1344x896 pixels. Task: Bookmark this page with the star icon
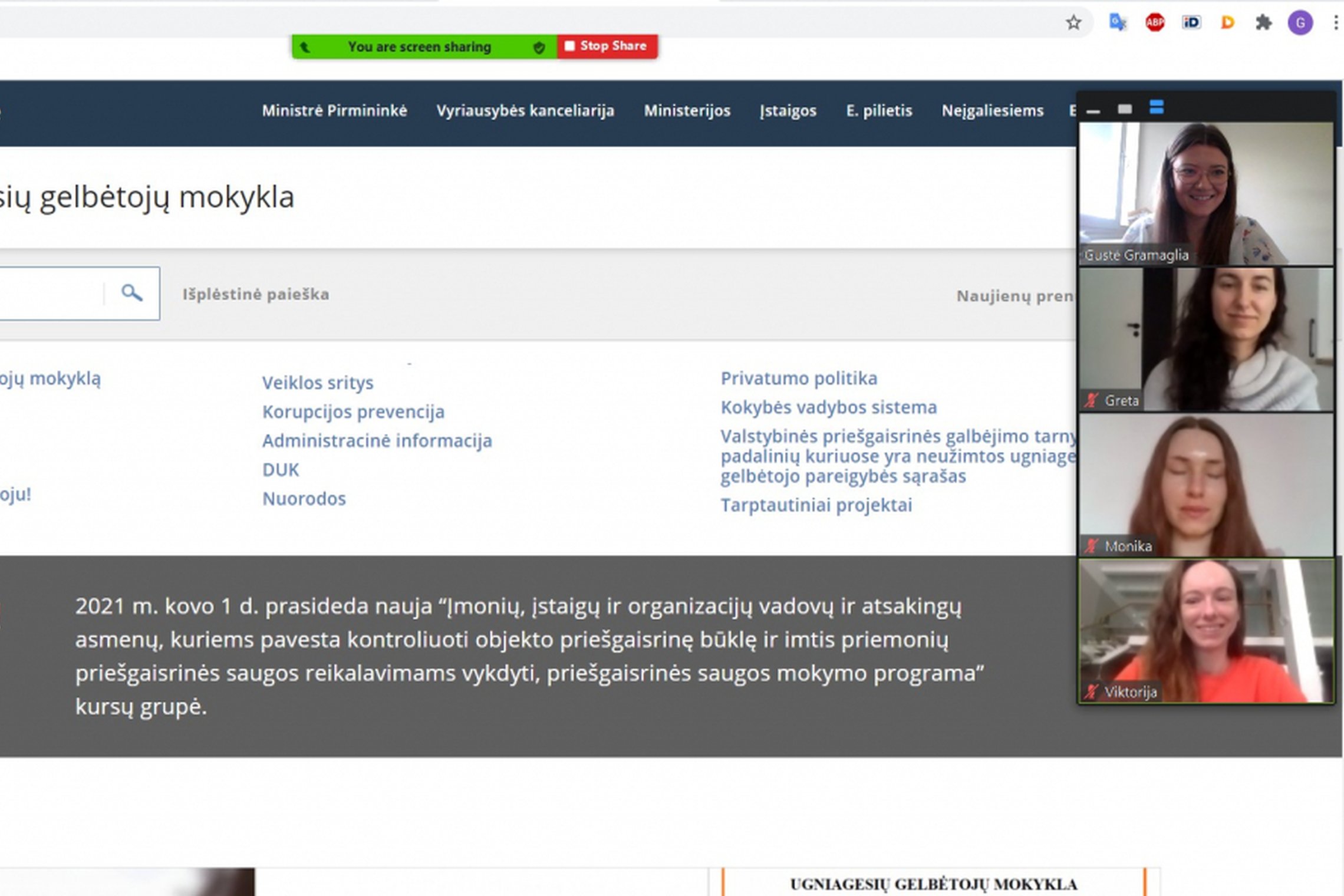point(1073,23)
